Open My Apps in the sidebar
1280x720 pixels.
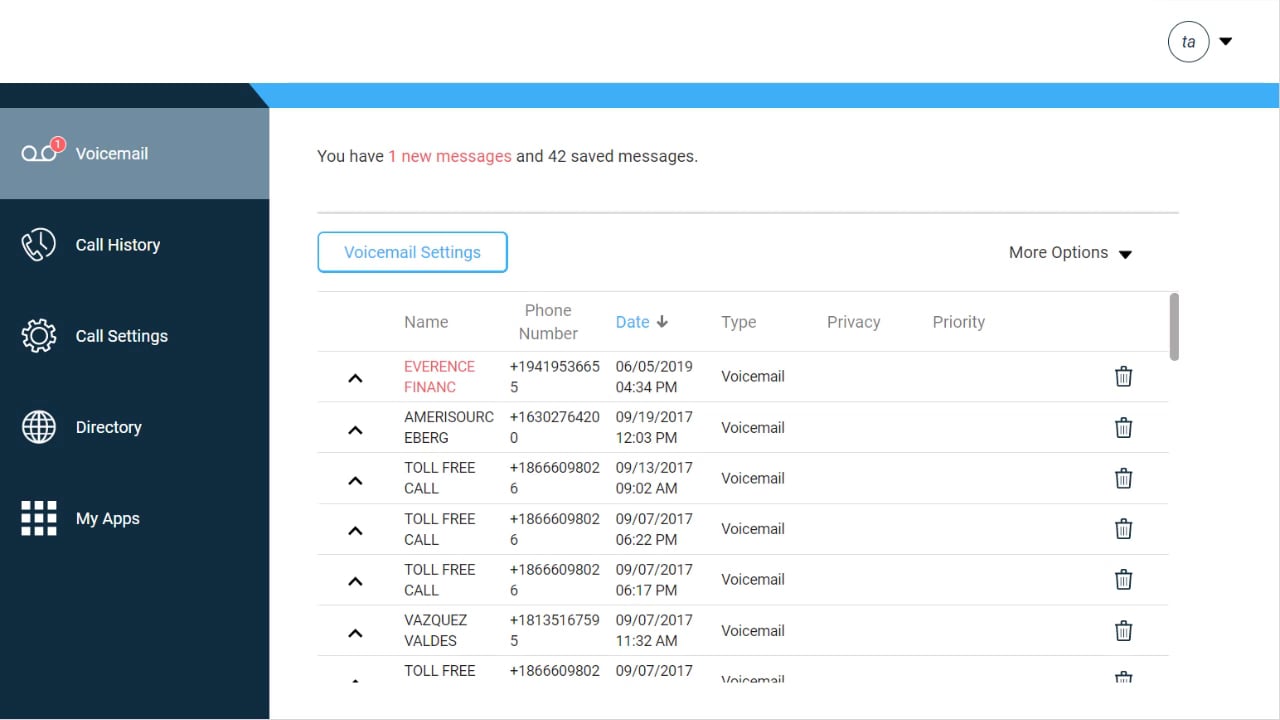click(x=134, y=518)
